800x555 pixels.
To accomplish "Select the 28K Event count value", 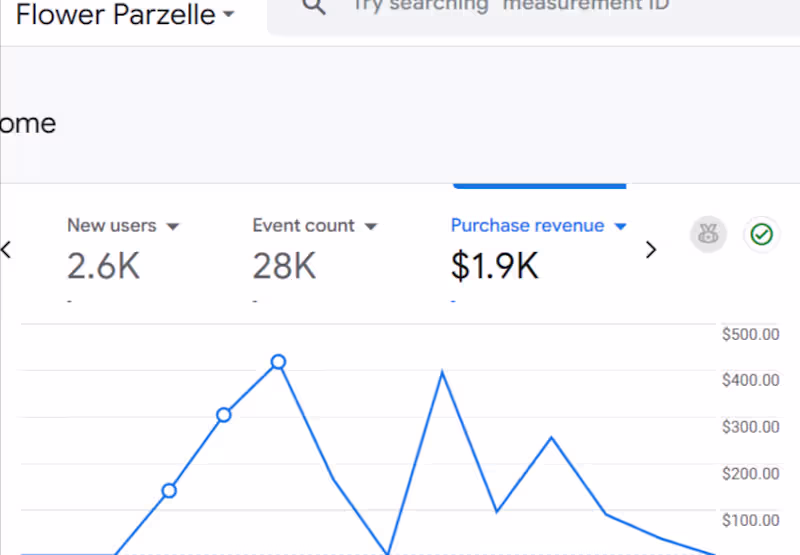I will [284, 266].
